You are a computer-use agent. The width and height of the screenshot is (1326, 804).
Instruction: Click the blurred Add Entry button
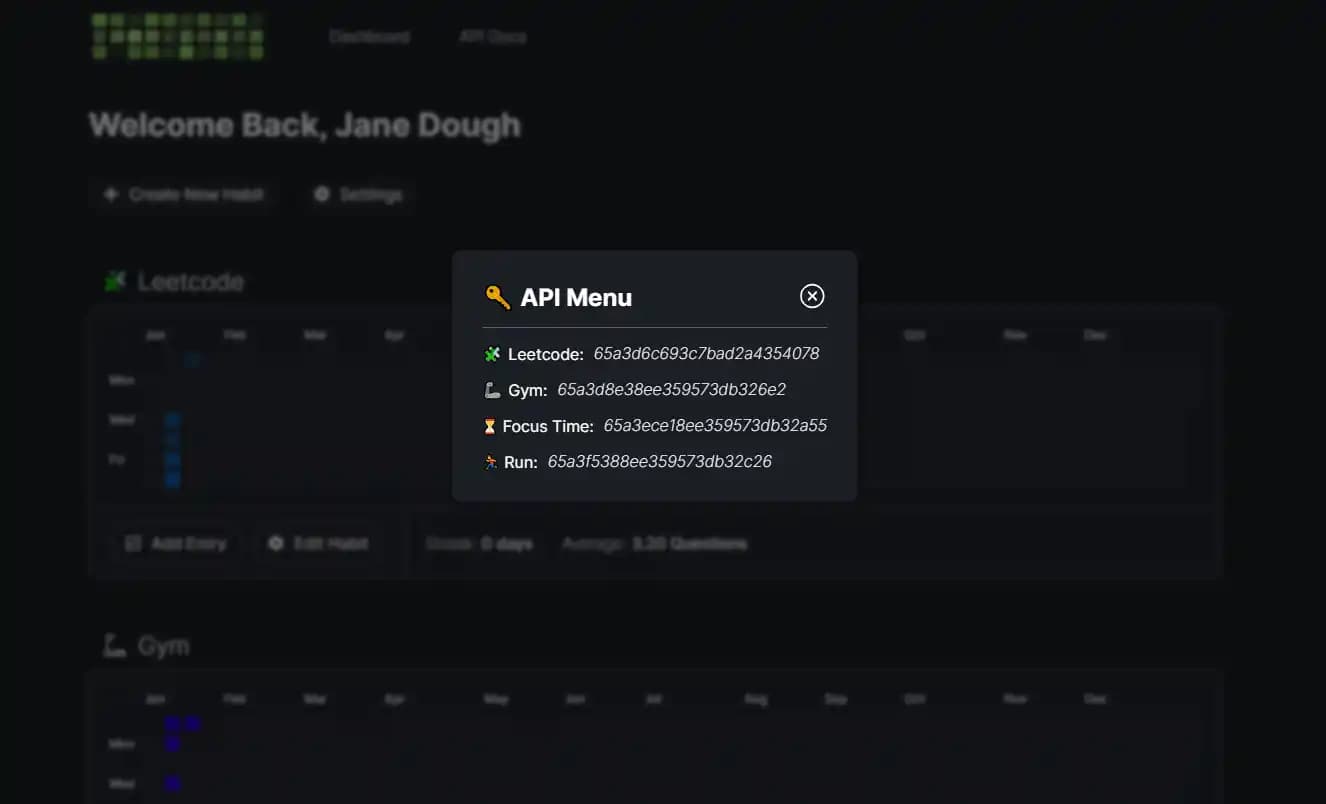point(175,544)
